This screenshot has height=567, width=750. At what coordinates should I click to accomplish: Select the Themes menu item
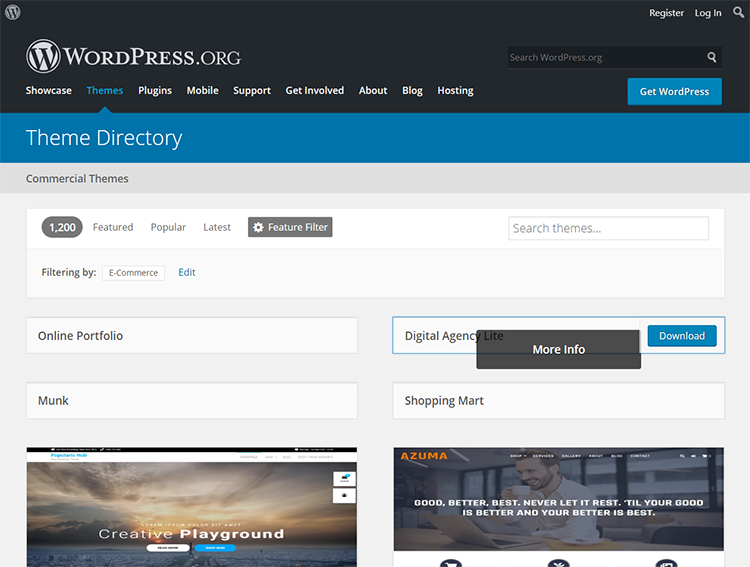pos(105,90)
